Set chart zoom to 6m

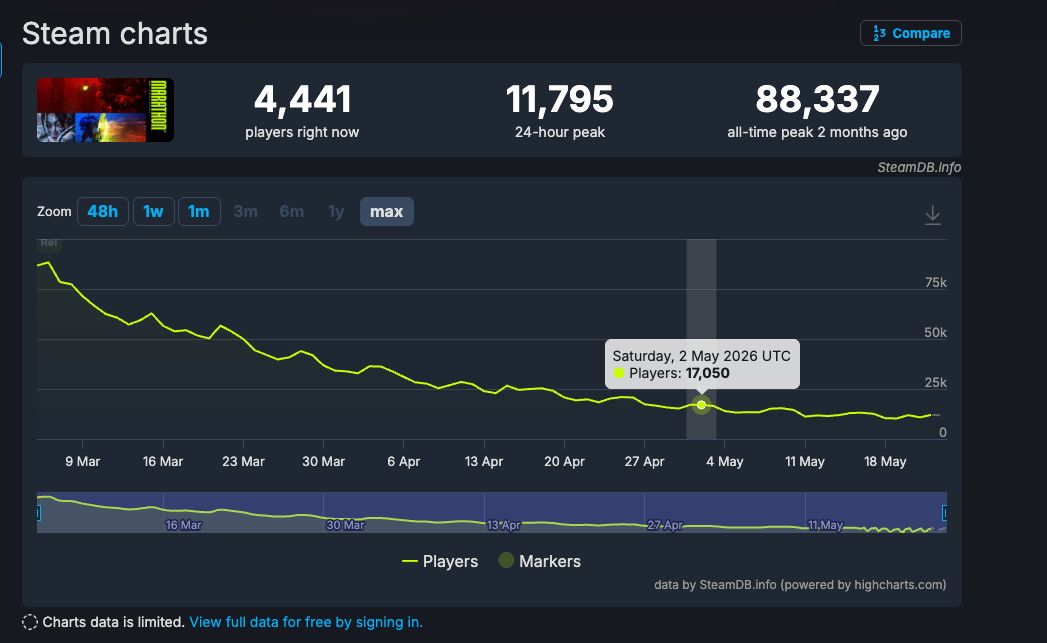click(x=292, y=212)
